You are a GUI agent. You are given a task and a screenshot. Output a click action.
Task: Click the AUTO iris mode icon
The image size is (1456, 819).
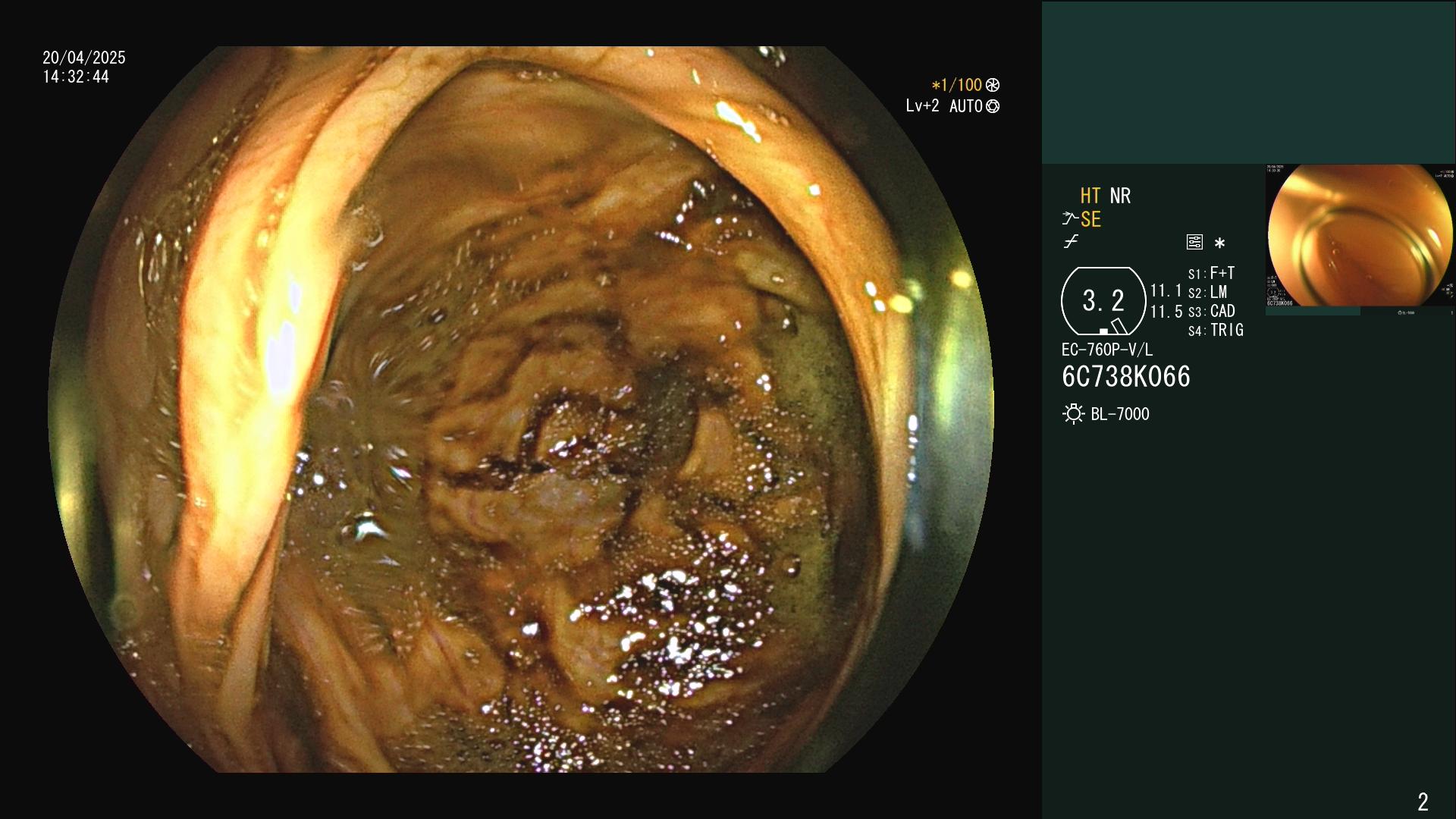tap(993, 106)
